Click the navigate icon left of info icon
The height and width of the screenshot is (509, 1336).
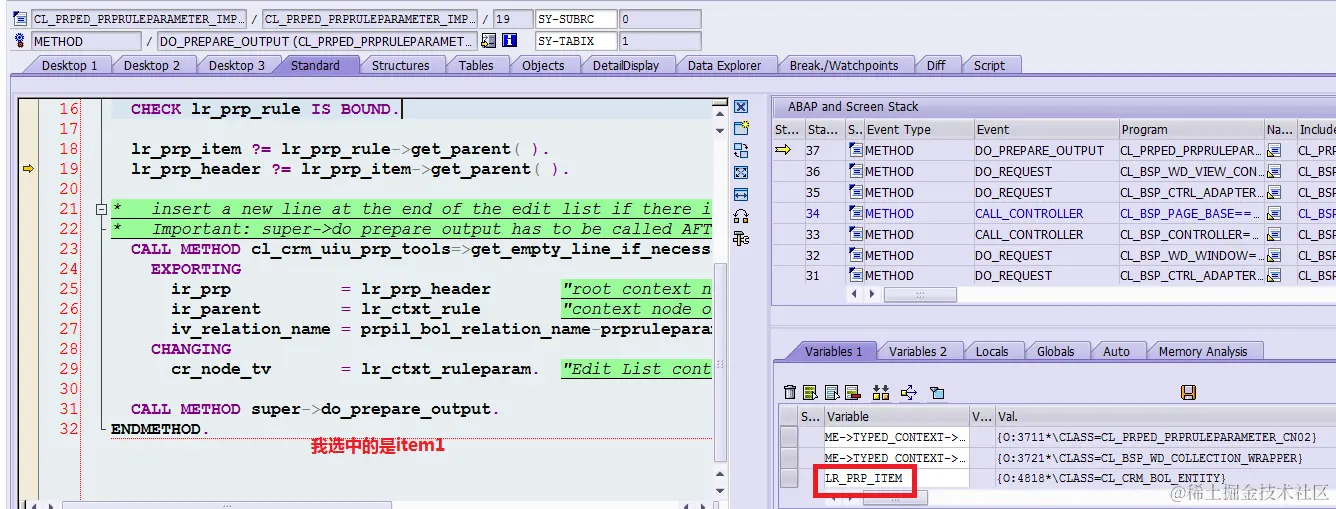[488, 41]
